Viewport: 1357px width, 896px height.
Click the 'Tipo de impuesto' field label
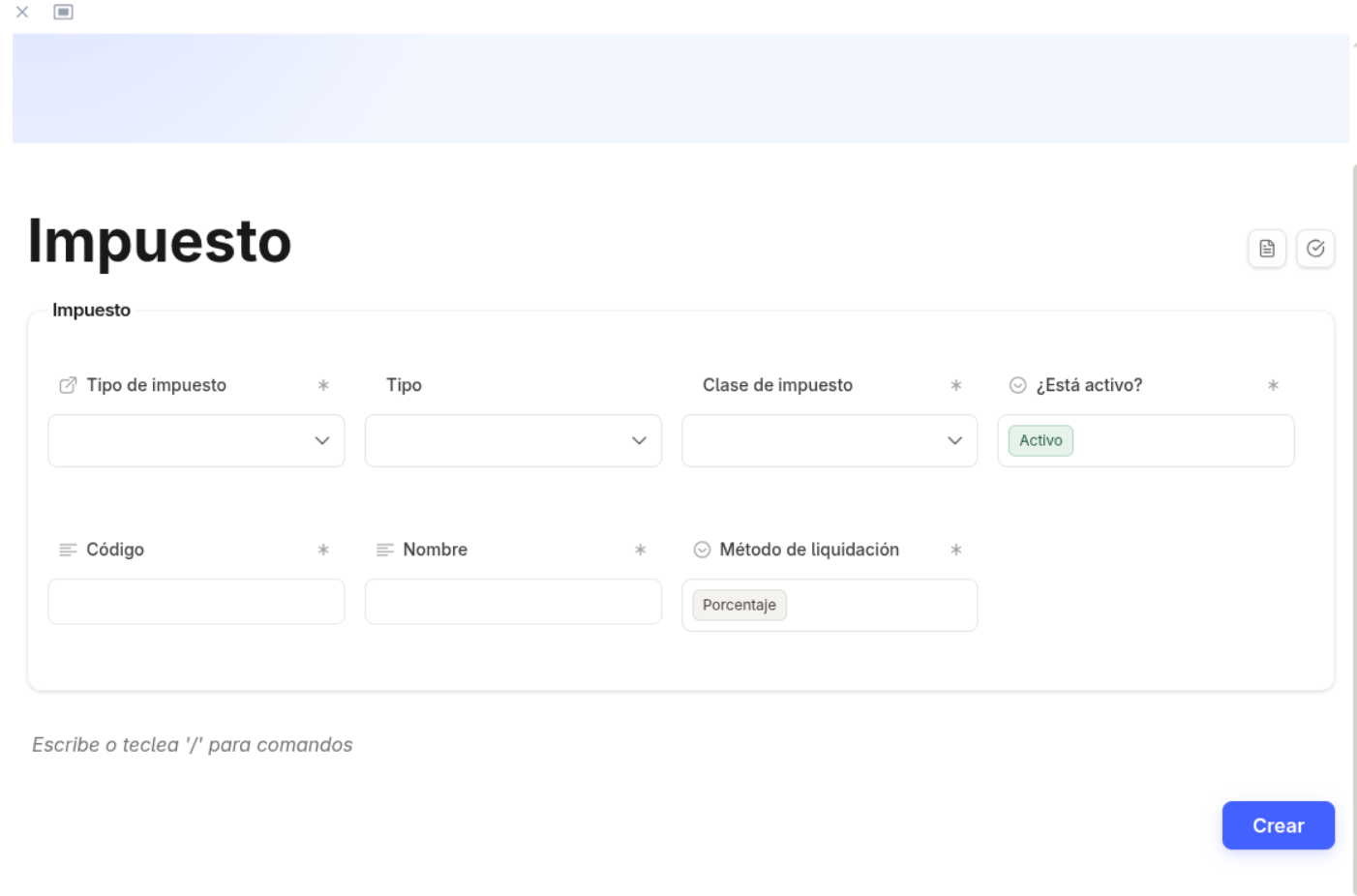(x=157, y=385)
